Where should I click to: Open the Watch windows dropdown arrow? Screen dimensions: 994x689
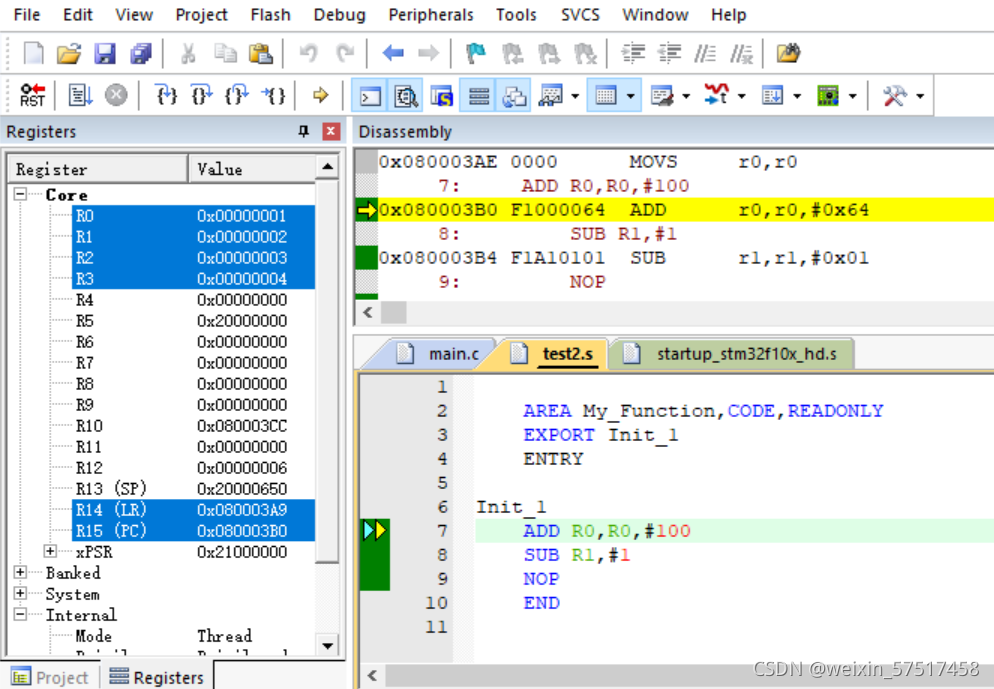(x=575, y=96)
